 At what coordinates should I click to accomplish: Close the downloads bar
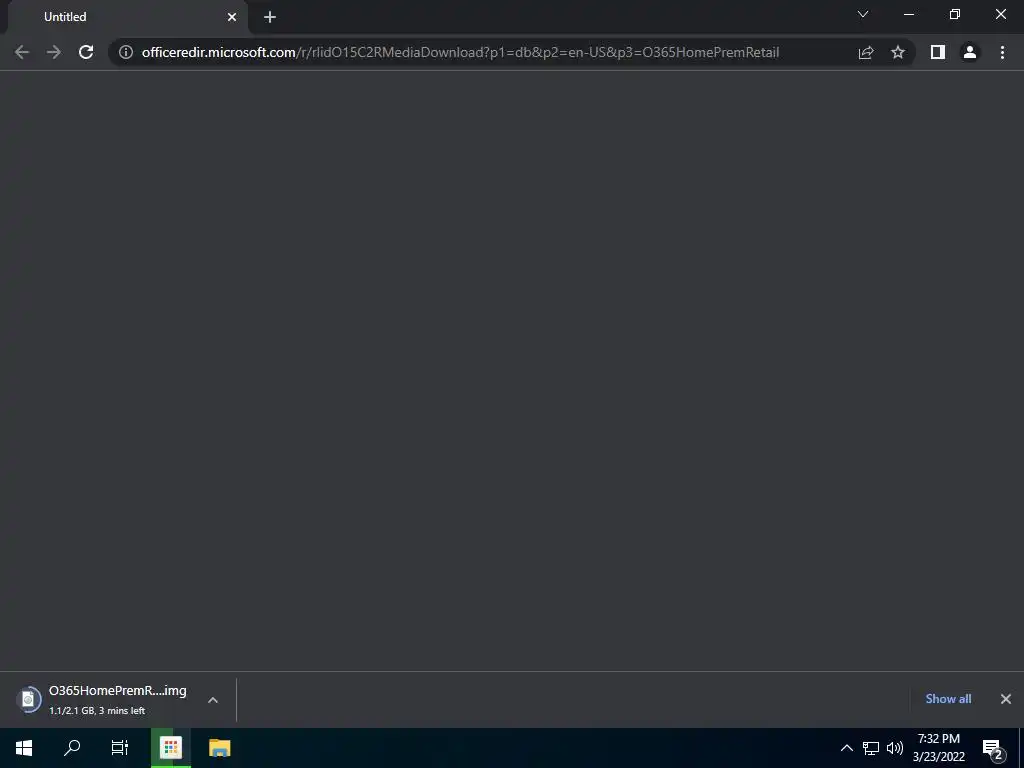point(1006,699)
